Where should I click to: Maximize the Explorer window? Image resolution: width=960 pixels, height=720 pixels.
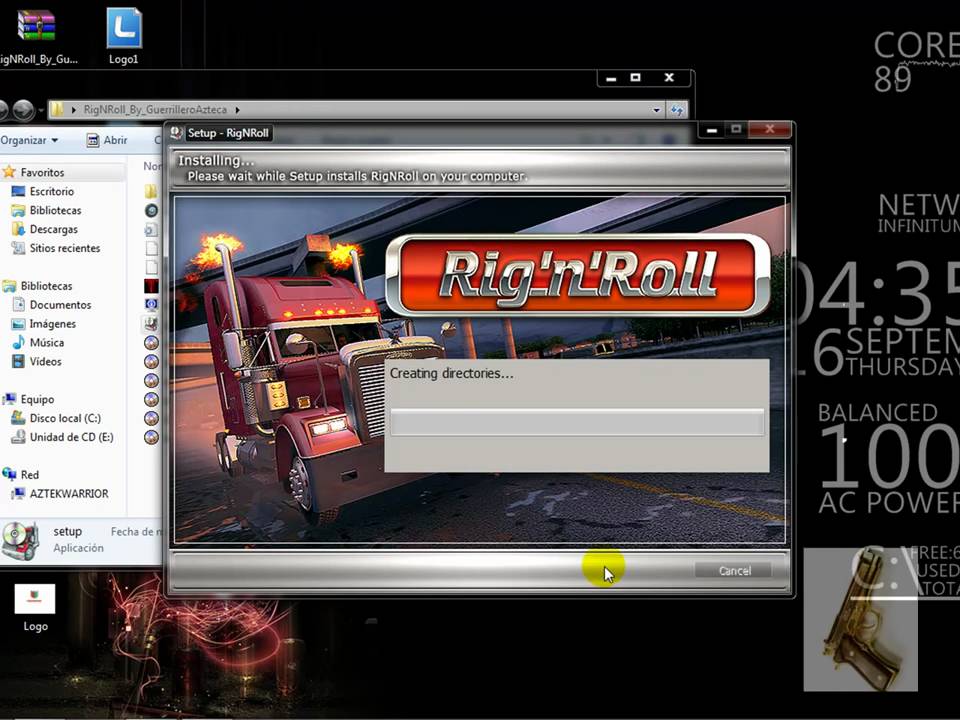636,78
